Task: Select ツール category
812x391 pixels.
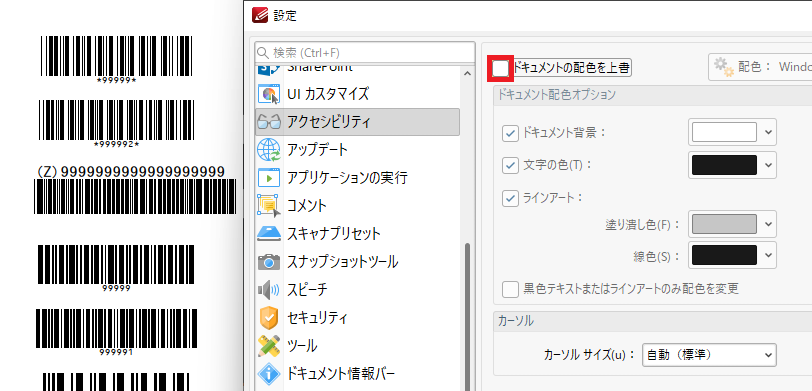Action: pyautogui.click(x=357, y=345)
